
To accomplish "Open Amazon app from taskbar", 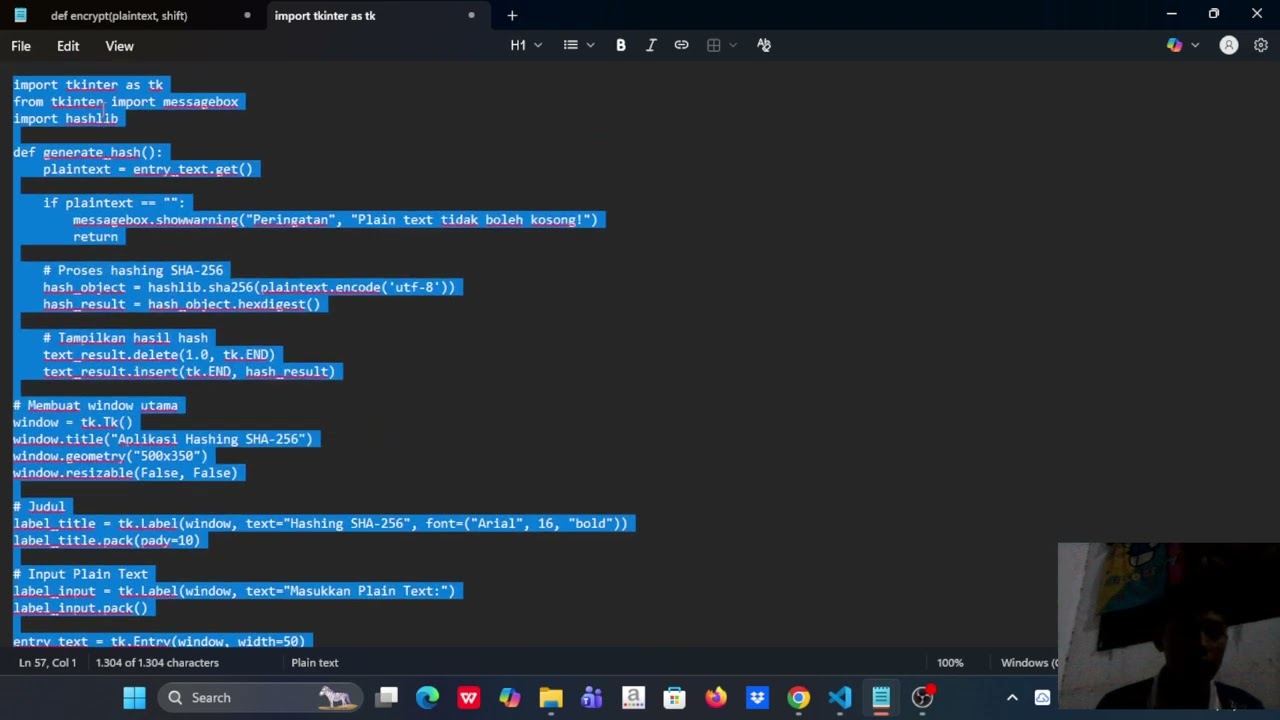I will (x=633, y=697).
